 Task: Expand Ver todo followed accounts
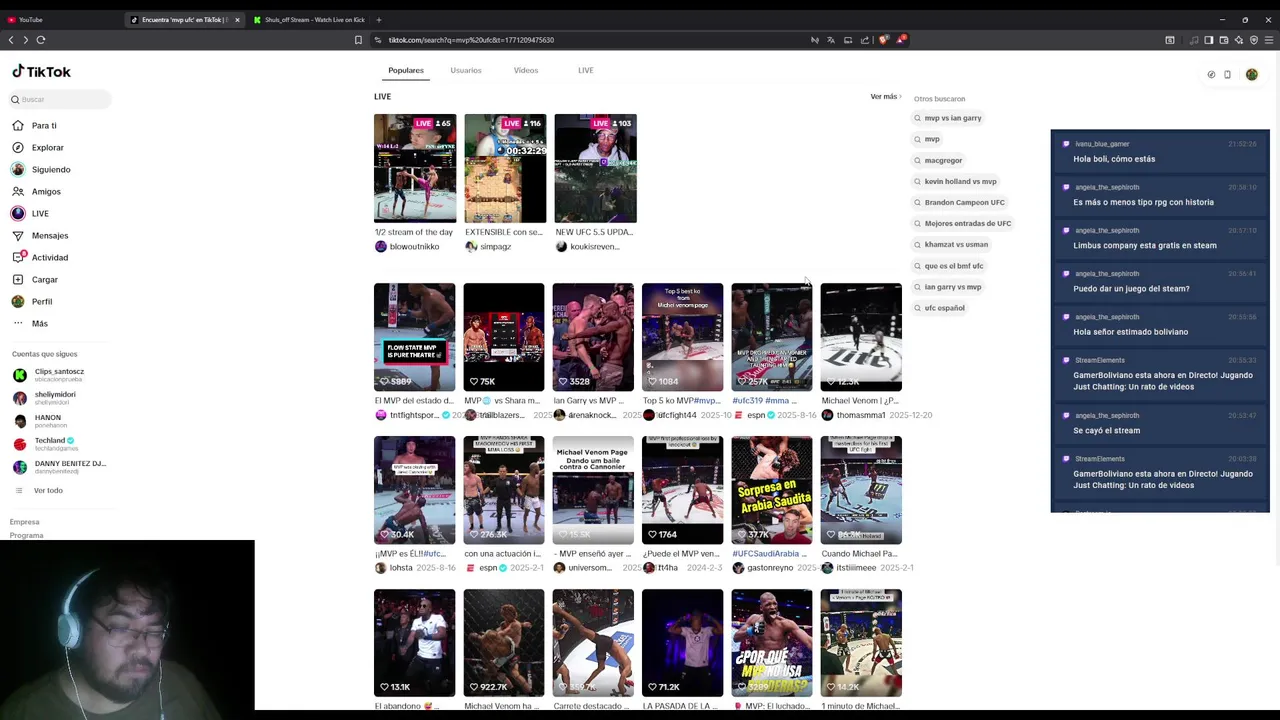(x=40, y=491)
